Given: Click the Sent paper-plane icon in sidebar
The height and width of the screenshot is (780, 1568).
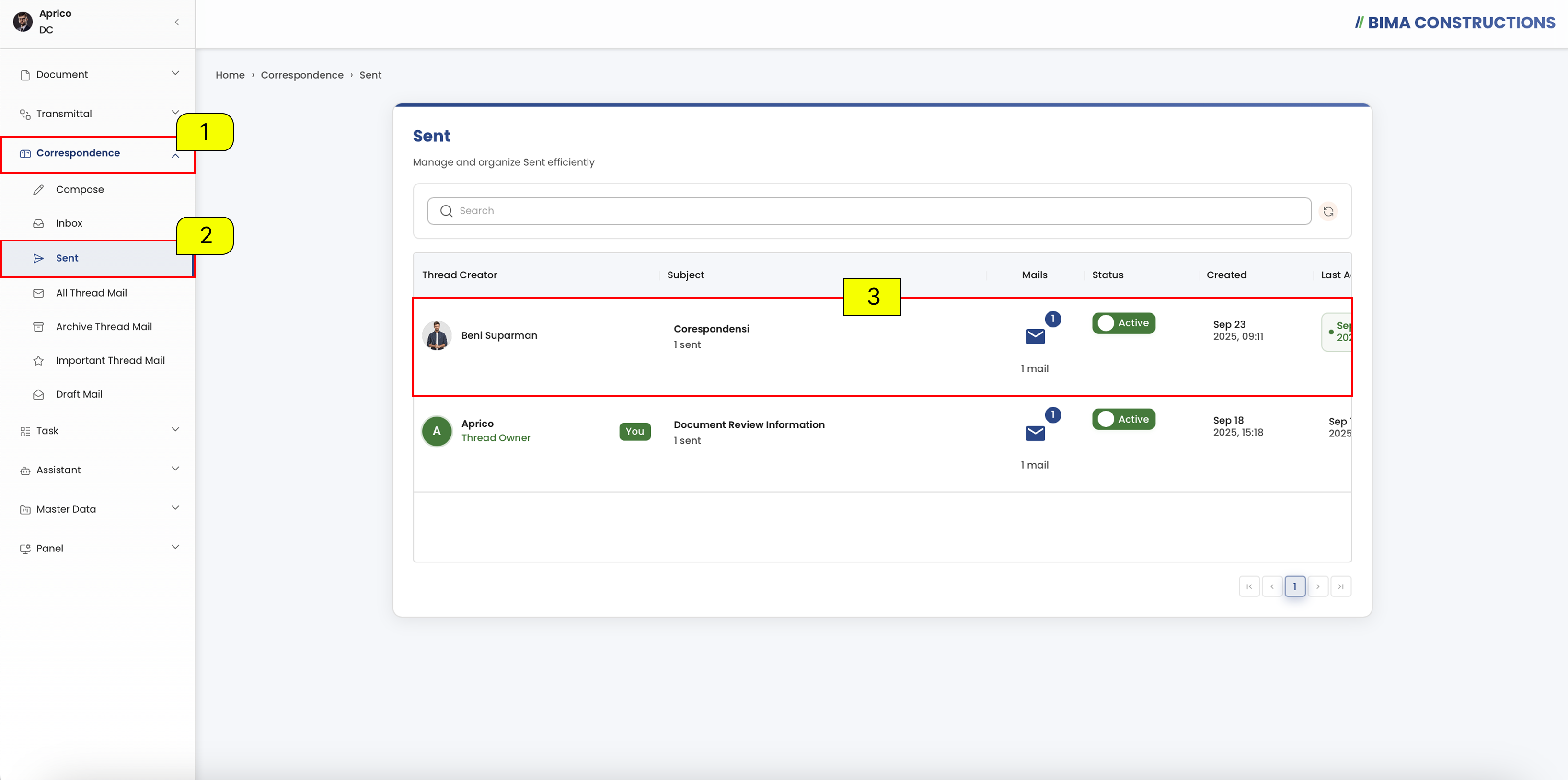Looking at the screenshot, I should [x=38, y=258].
